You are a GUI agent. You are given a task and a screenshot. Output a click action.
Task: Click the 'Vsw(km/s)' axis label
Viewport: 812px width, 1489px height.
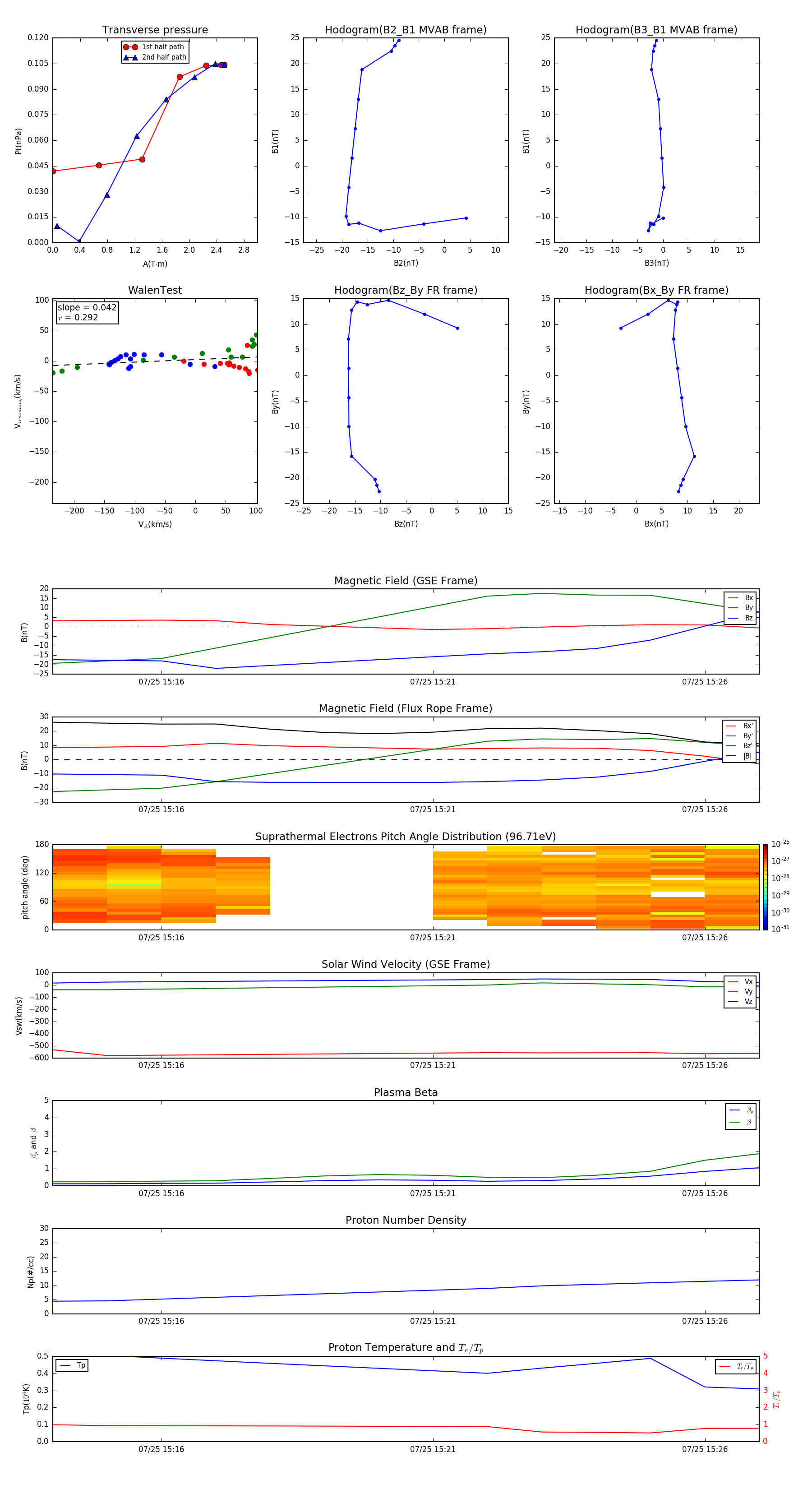19,1016
